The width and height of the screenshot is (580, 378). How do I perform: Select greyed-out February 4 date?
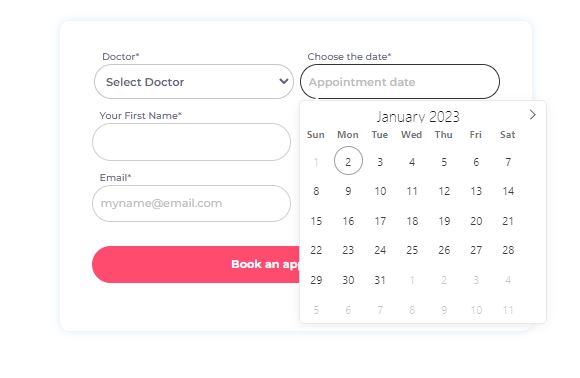click(508, 280)
